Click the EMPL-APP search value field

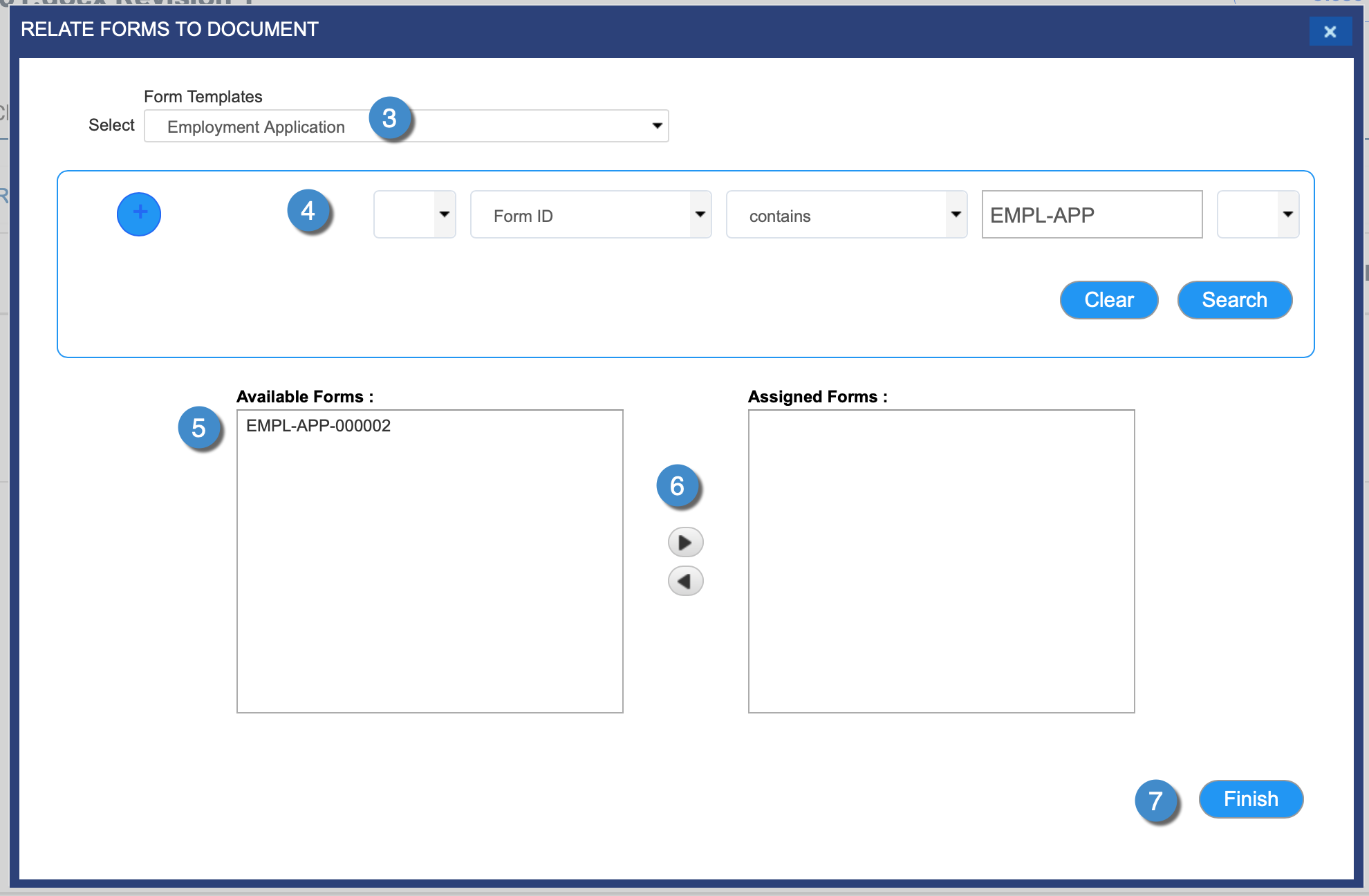(x=1092, y=215)
